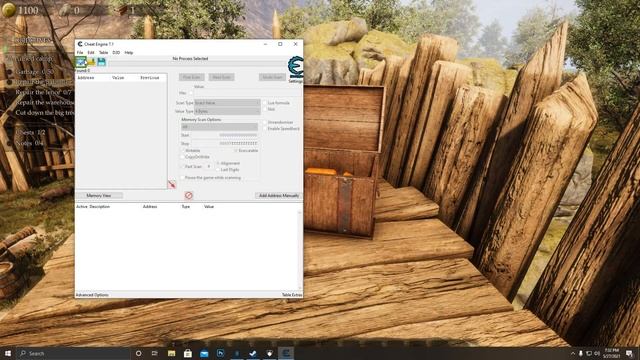The width and height of the screenshot is (640, 360).
Task: Click the red arrow to add selected addresses
Action: (172, 184)
